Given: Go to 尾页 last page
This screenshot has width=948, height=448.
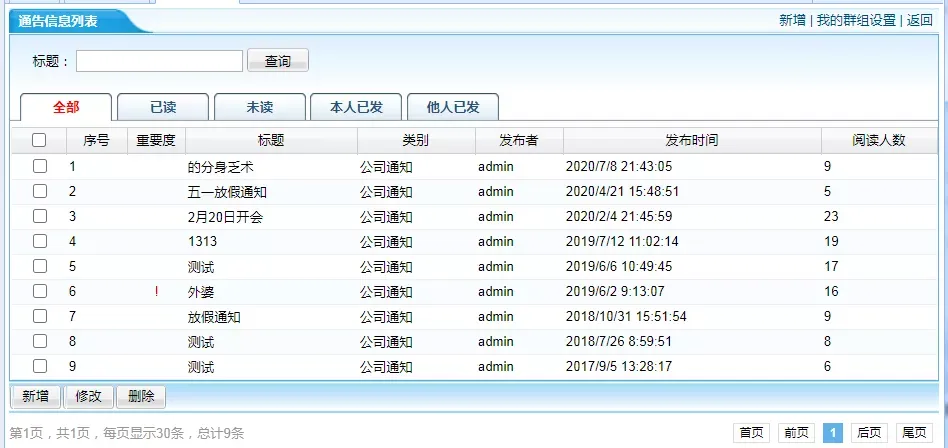Looking at the screenshot, I should (x=914, y=433).
